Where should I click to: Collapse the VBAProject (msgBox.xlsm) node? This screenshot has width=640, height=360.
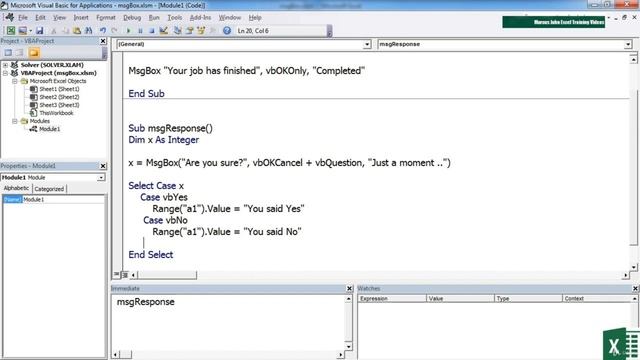5,73
